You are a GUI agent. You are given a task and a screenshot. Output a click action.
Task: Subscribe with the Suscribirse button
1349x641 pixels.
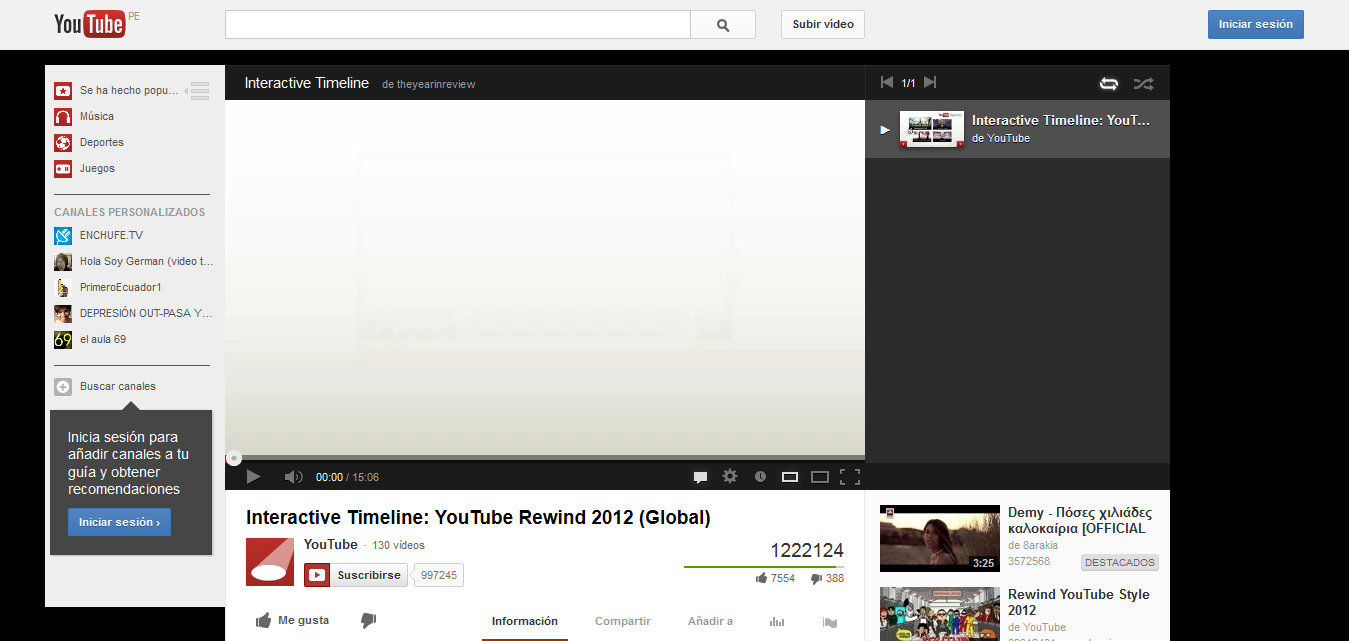(x=356, y=575)
